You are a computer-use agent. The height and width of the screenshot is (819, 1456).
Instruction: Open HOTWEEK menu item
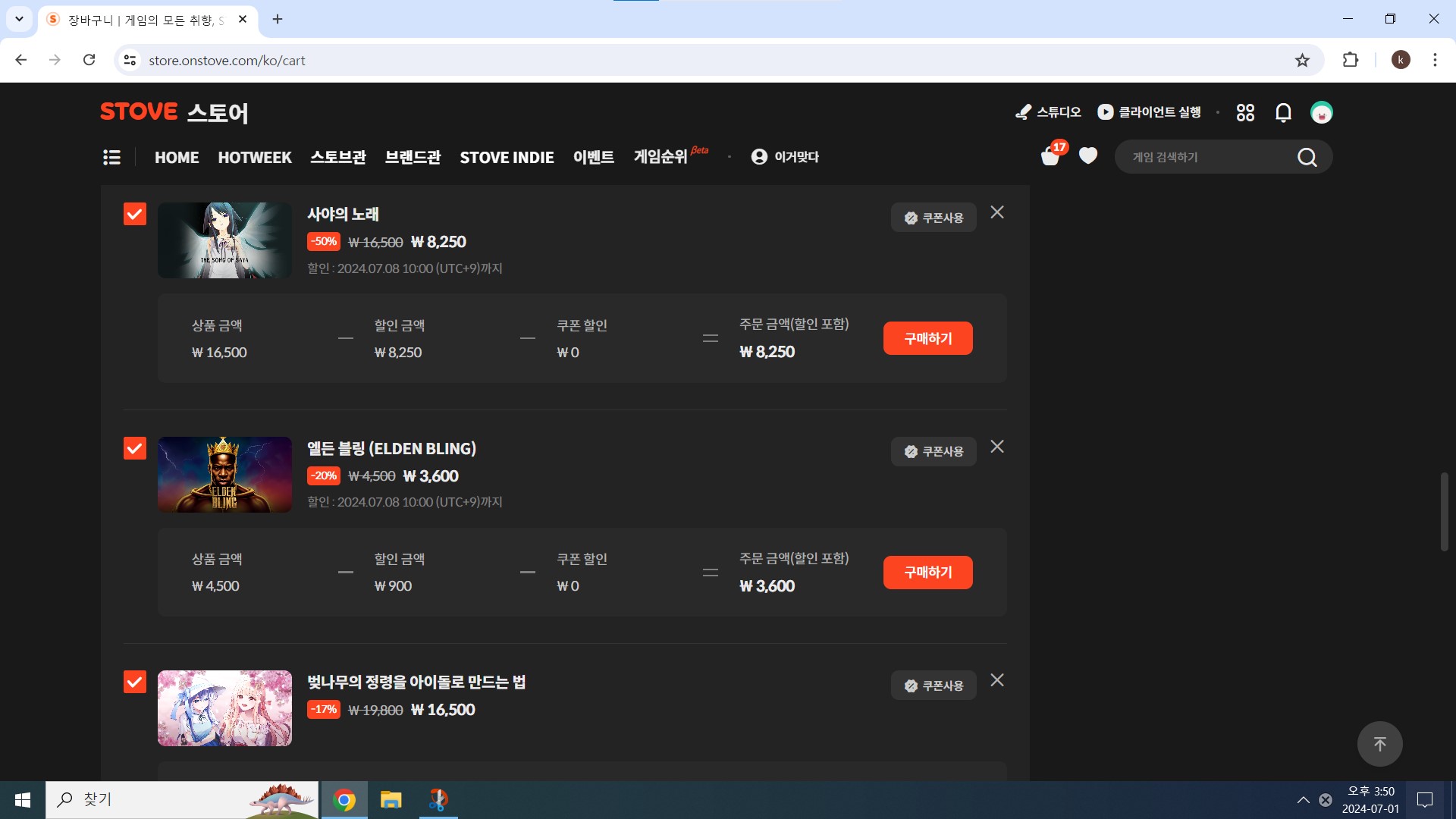[255, 157]
